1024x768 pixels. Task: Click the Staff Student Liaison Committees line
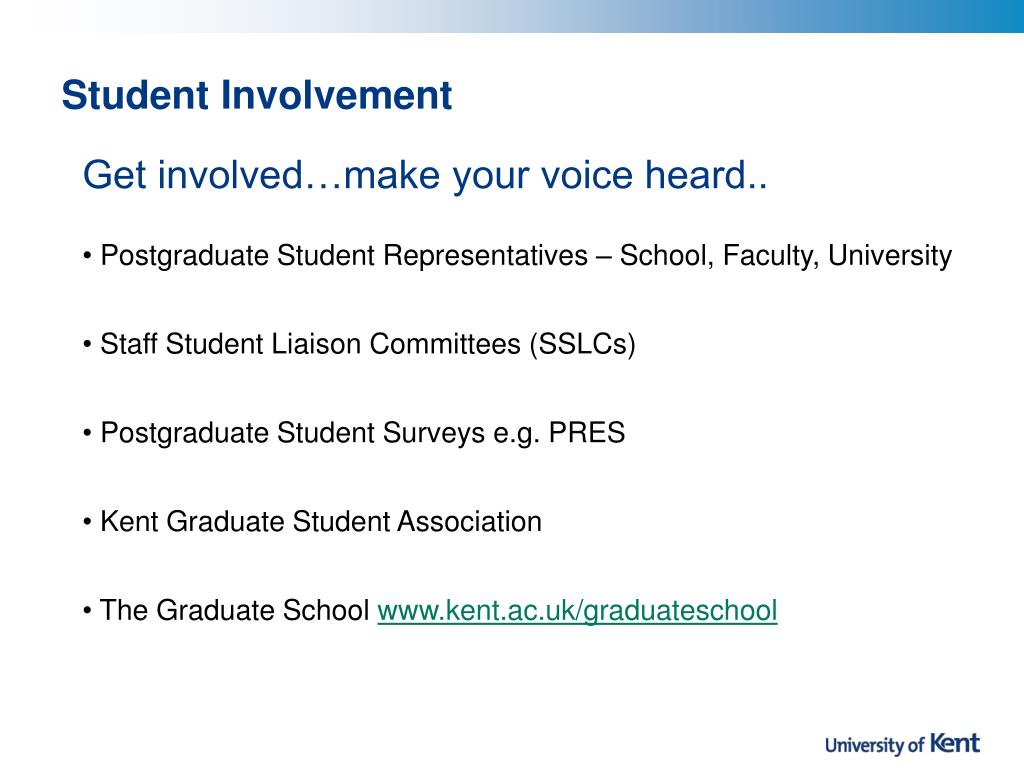click(x=359, y=344)
